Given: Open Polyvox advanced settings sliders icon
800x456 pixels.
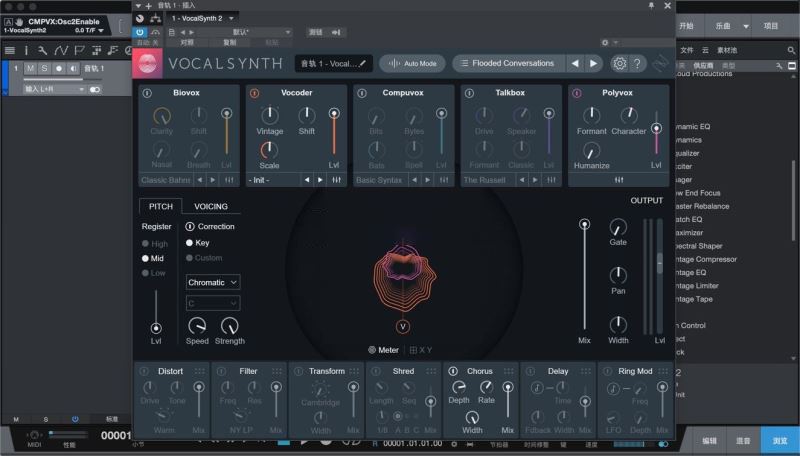Looking at the screenshot, I should tap(619, 180).
